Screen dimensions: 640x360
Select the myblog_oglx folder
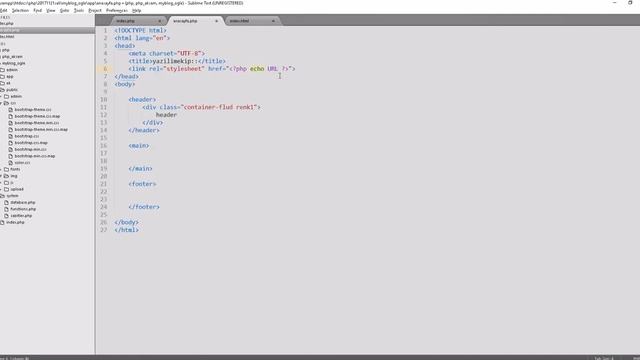pos(13,63)
